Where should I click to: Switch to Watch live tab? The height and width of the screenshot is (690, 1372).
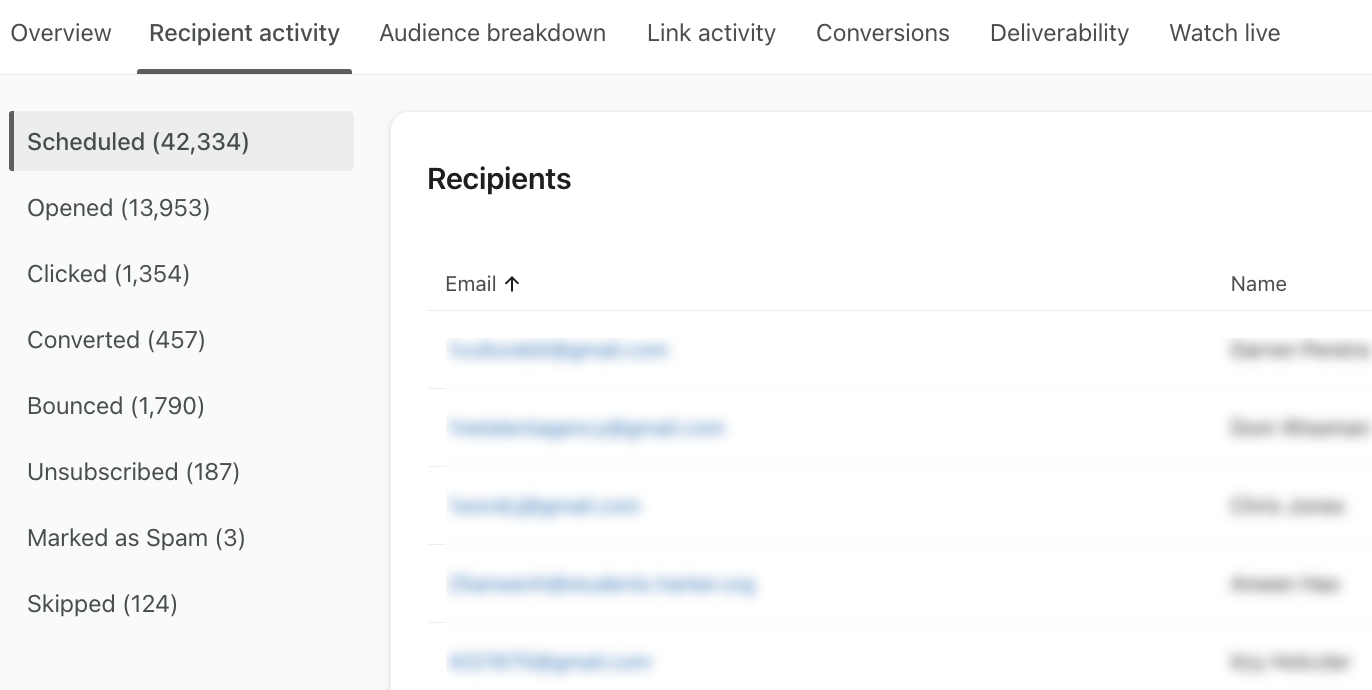[x=1224, y=33]
